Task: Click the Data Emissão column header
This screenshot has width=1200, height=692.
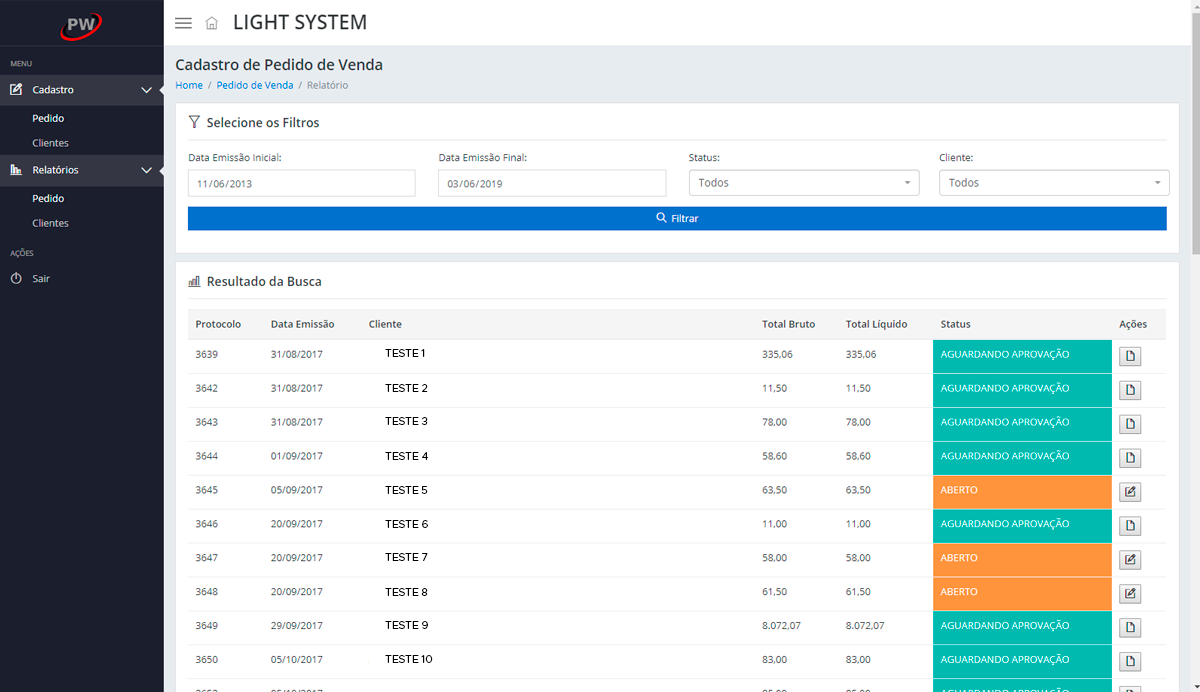Action: coord(303,324)
